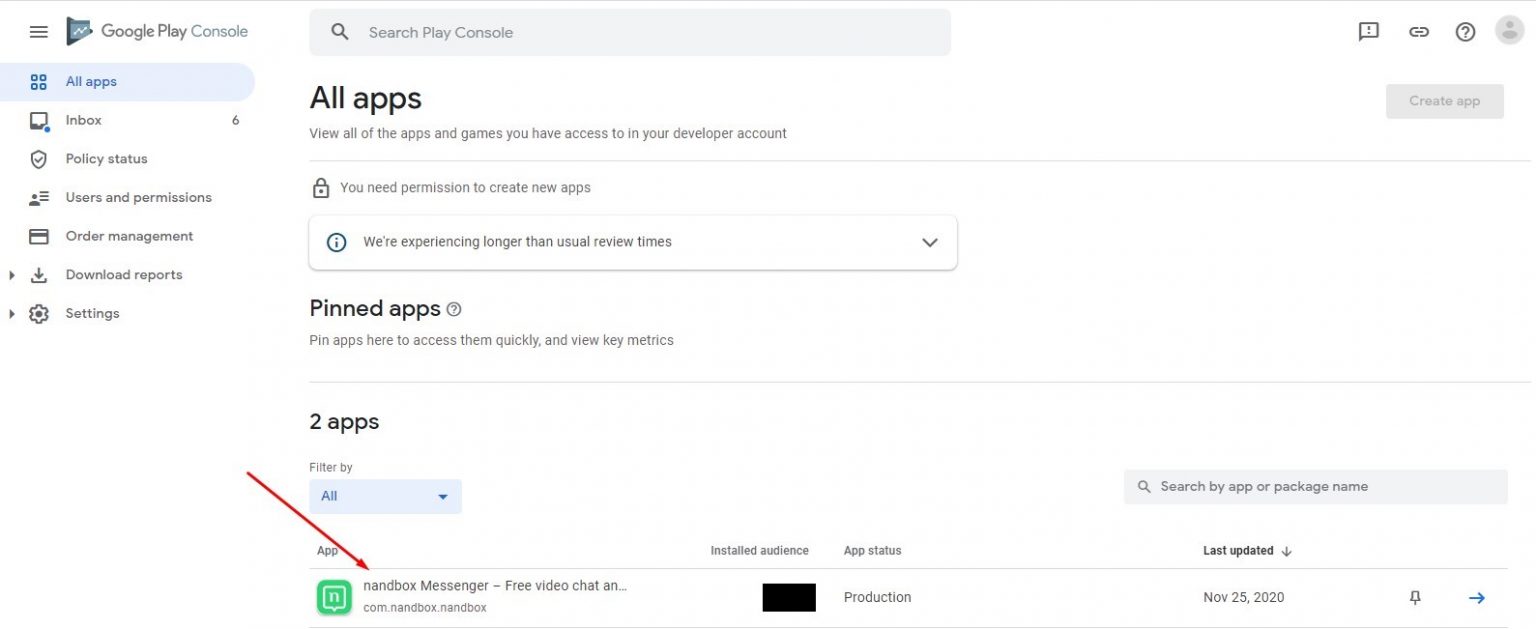
Task: Click the link/preview icon in top bar
Action: (1418, 31)
